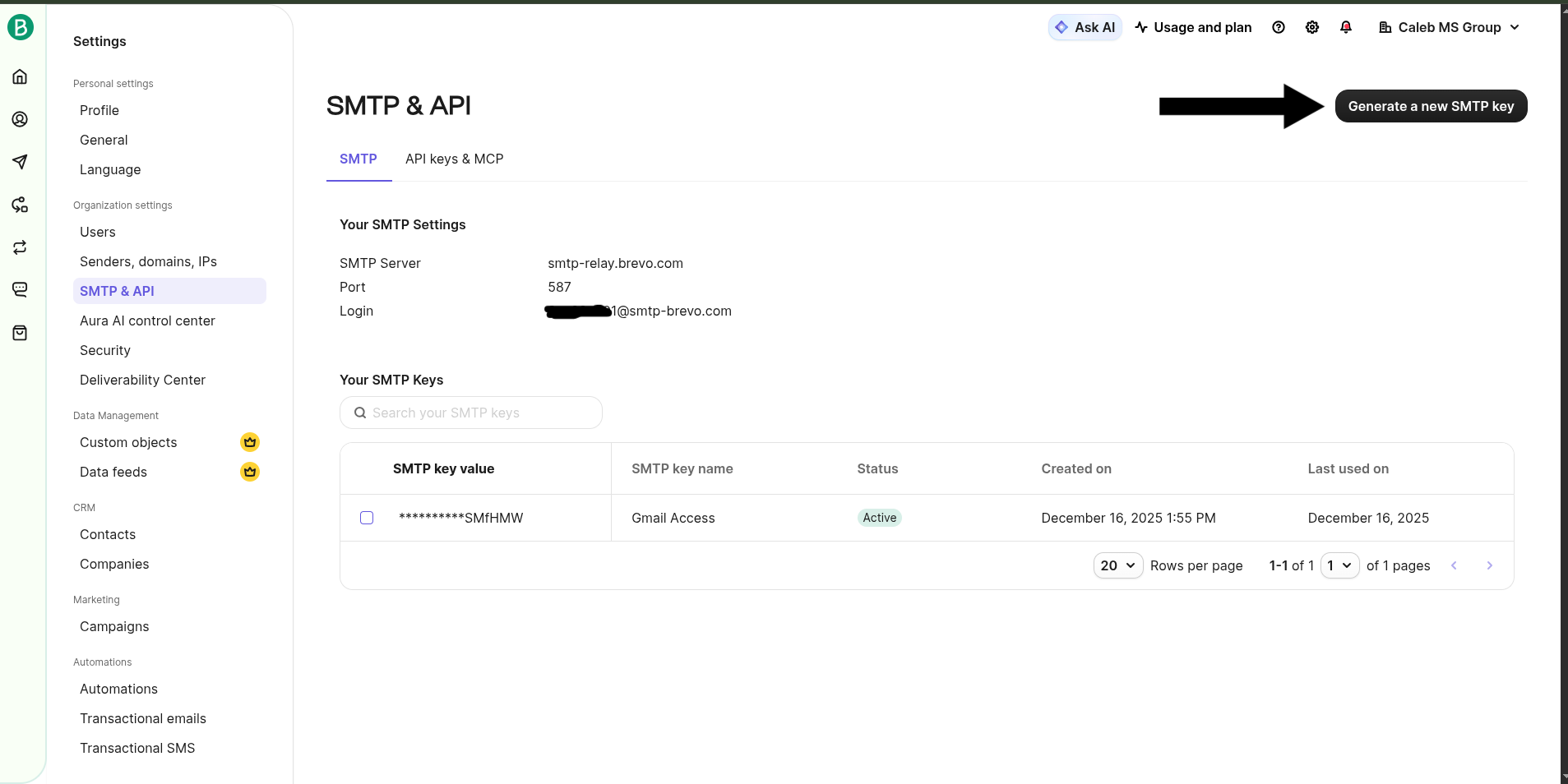Open Custom objects
This screenshot has width=1568, height=784.
tap(128, 442)
